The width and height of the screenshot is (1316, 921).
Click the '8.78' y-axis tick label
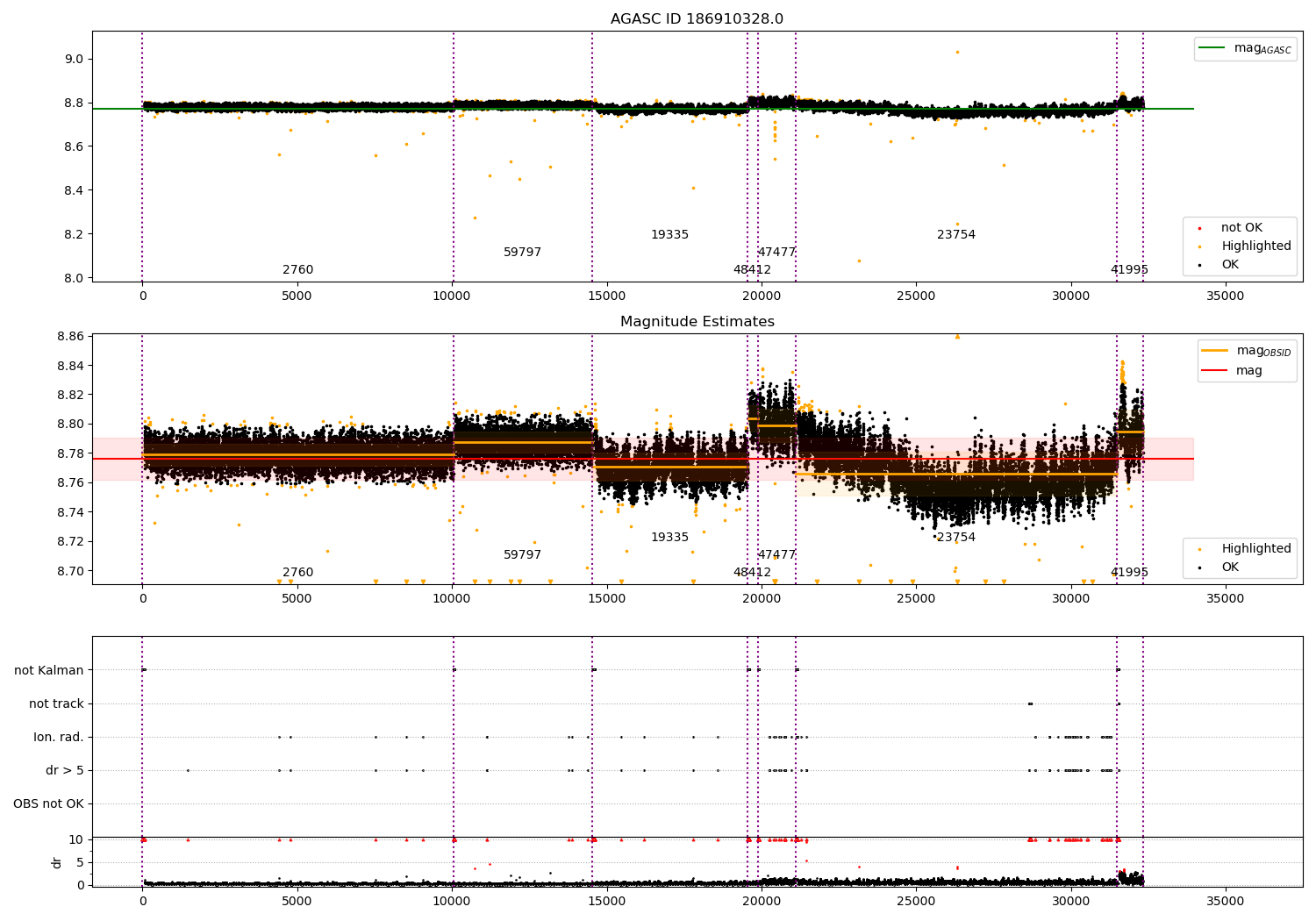[69, 454]
